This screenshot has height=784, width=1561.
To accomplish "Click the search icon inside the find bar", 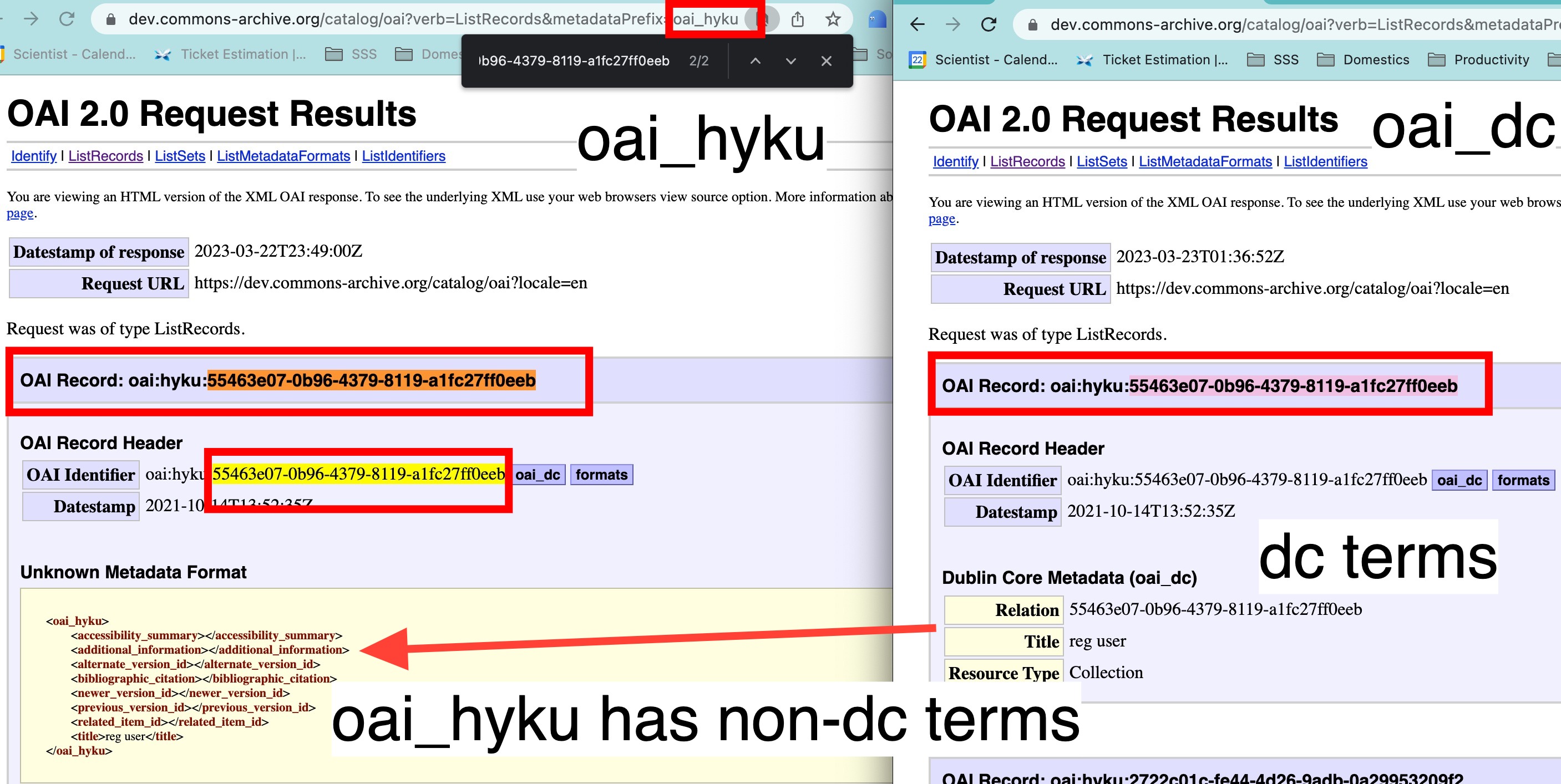I will pos(766,19).
